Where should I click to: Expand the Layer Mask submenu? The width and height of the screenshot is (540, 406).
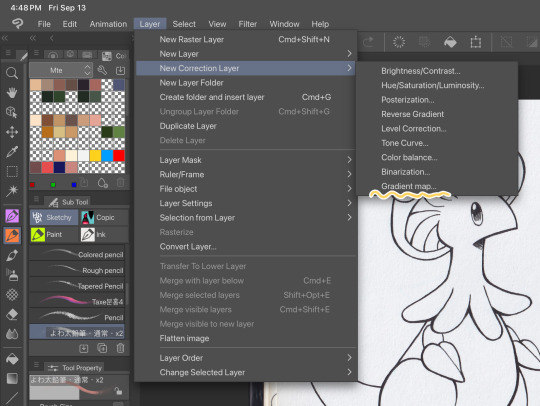coord(245,160)
